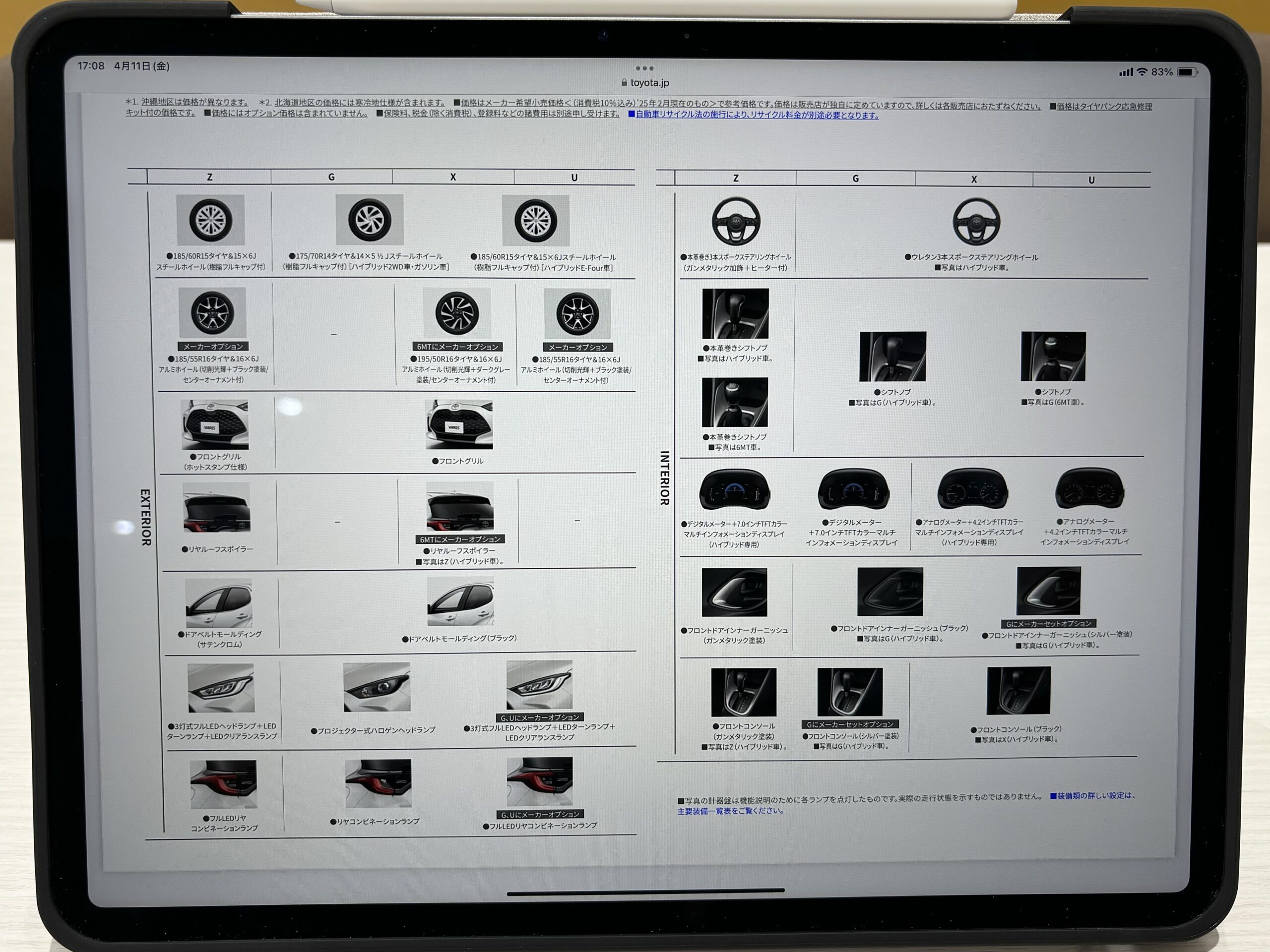The height and width of the screenshot is (952, 1270).
Task: Tap the Z grade rear roof spoiler image
Action: [216, 507]
